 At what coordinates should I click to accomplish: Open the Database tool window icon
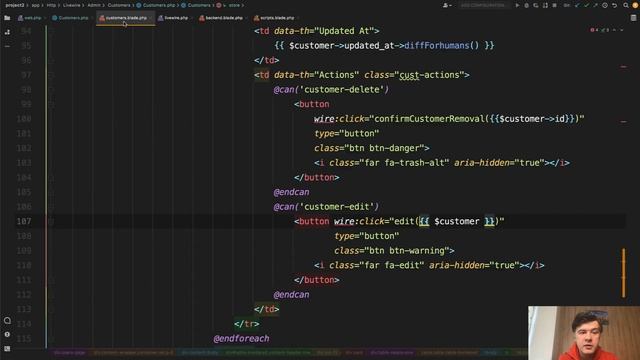633,18
